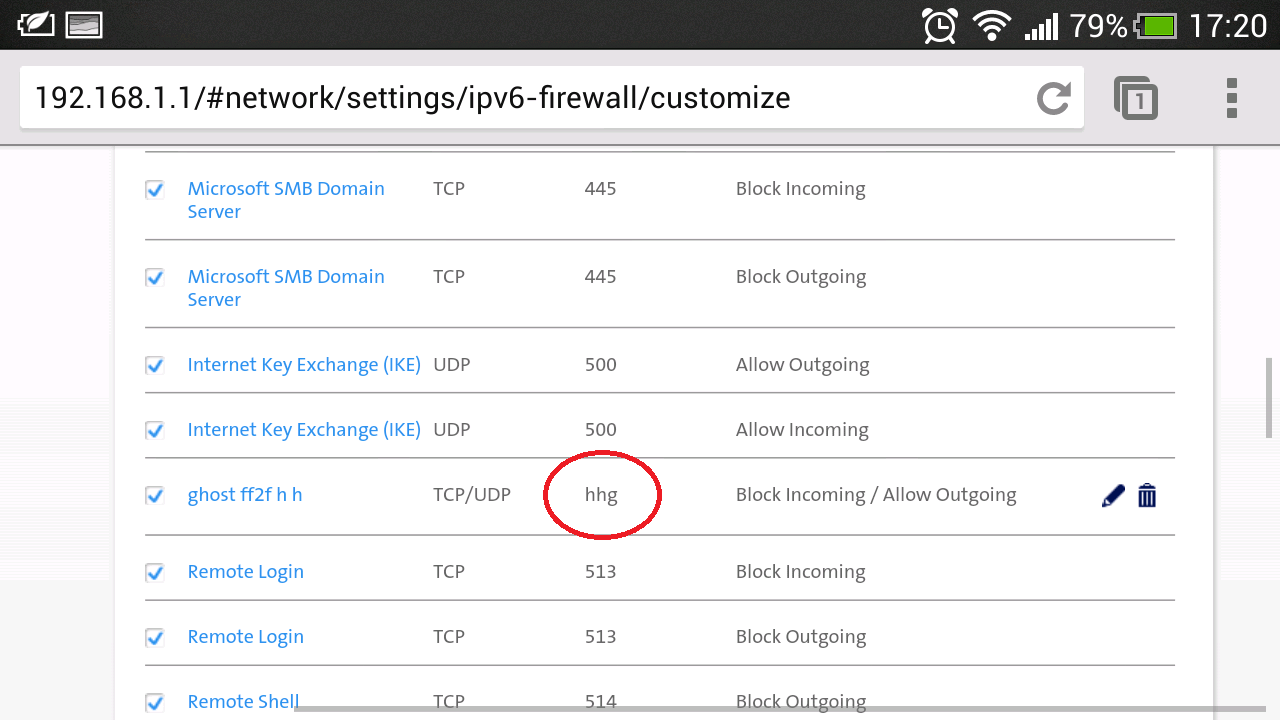Toggle Remote Shell rule checkbox
Image resolution: width=1280 pixels, height=720 pixels.
click(155, 701)
